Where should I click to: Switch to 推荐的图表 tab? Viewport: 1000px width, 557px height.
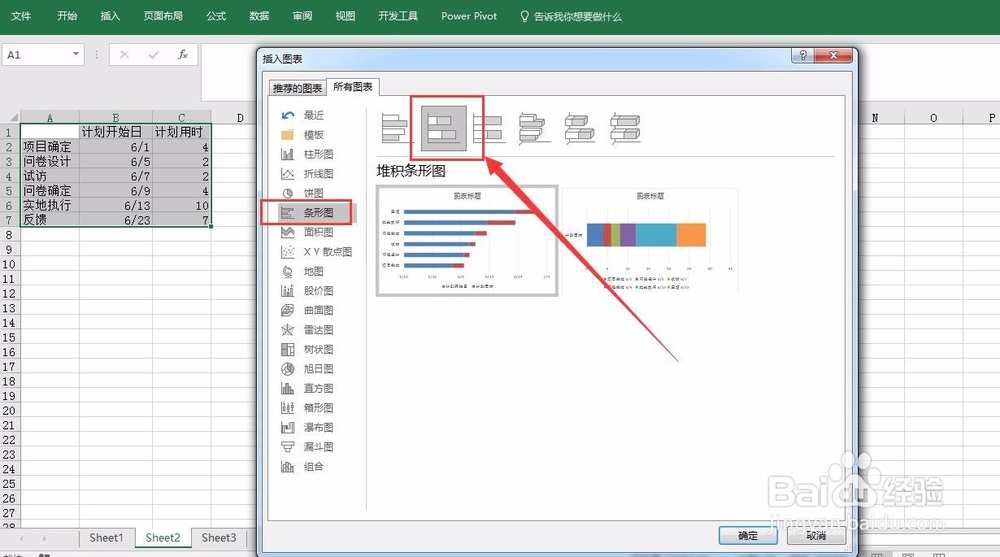pos(297,88)
